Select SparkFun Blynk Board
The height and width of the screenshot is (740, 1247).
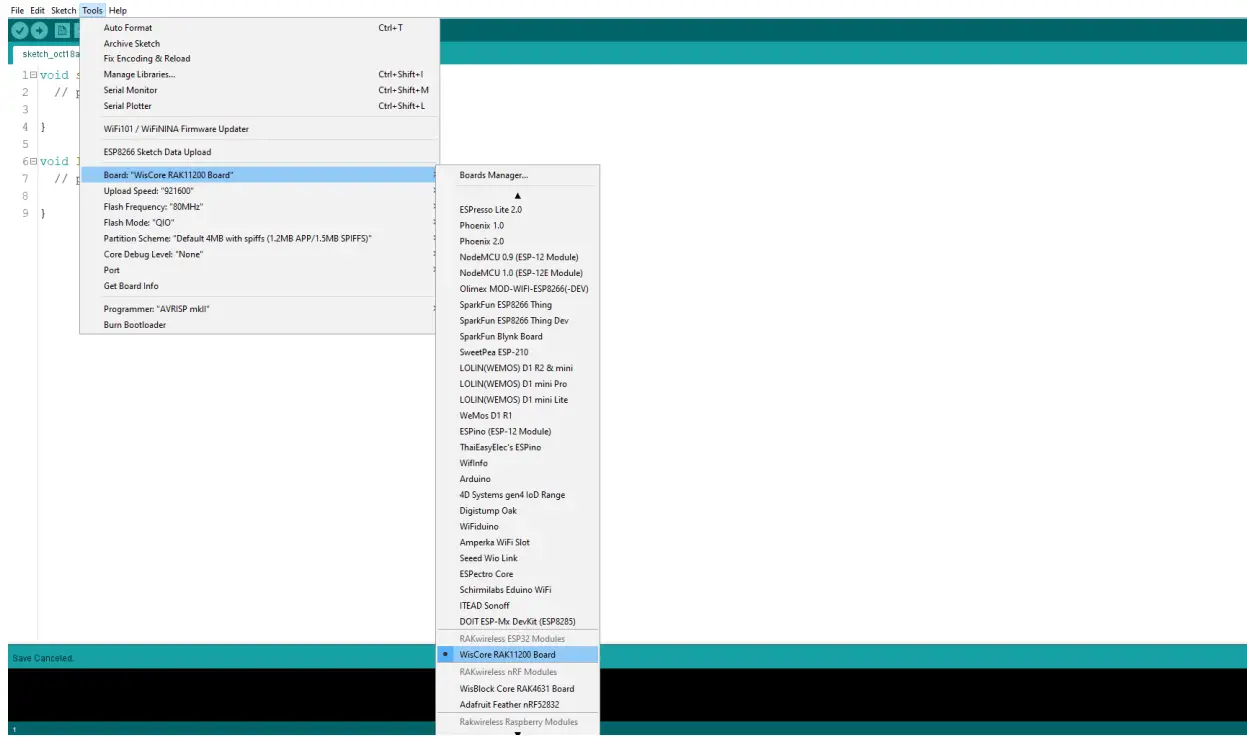518,337
